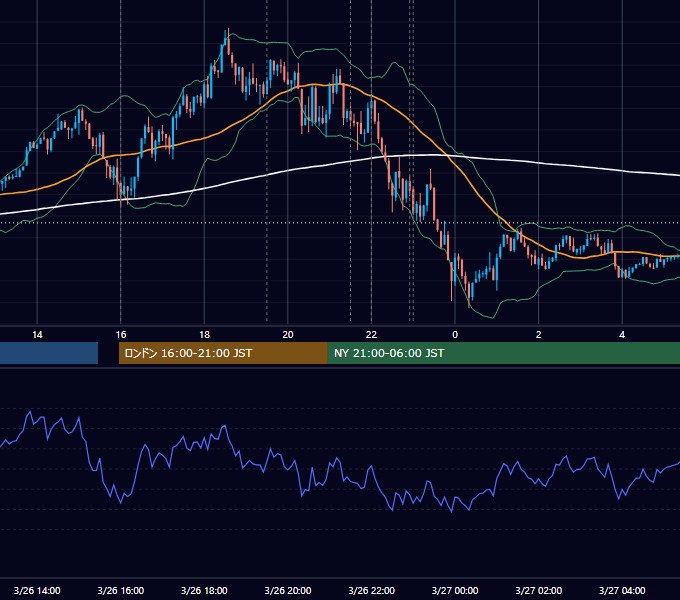The height and width of the screenshot is (600, 680).
Task: Click the London 16:00-21:00 JST session bar
Action: pyautogui.click(x=223, y=353)
